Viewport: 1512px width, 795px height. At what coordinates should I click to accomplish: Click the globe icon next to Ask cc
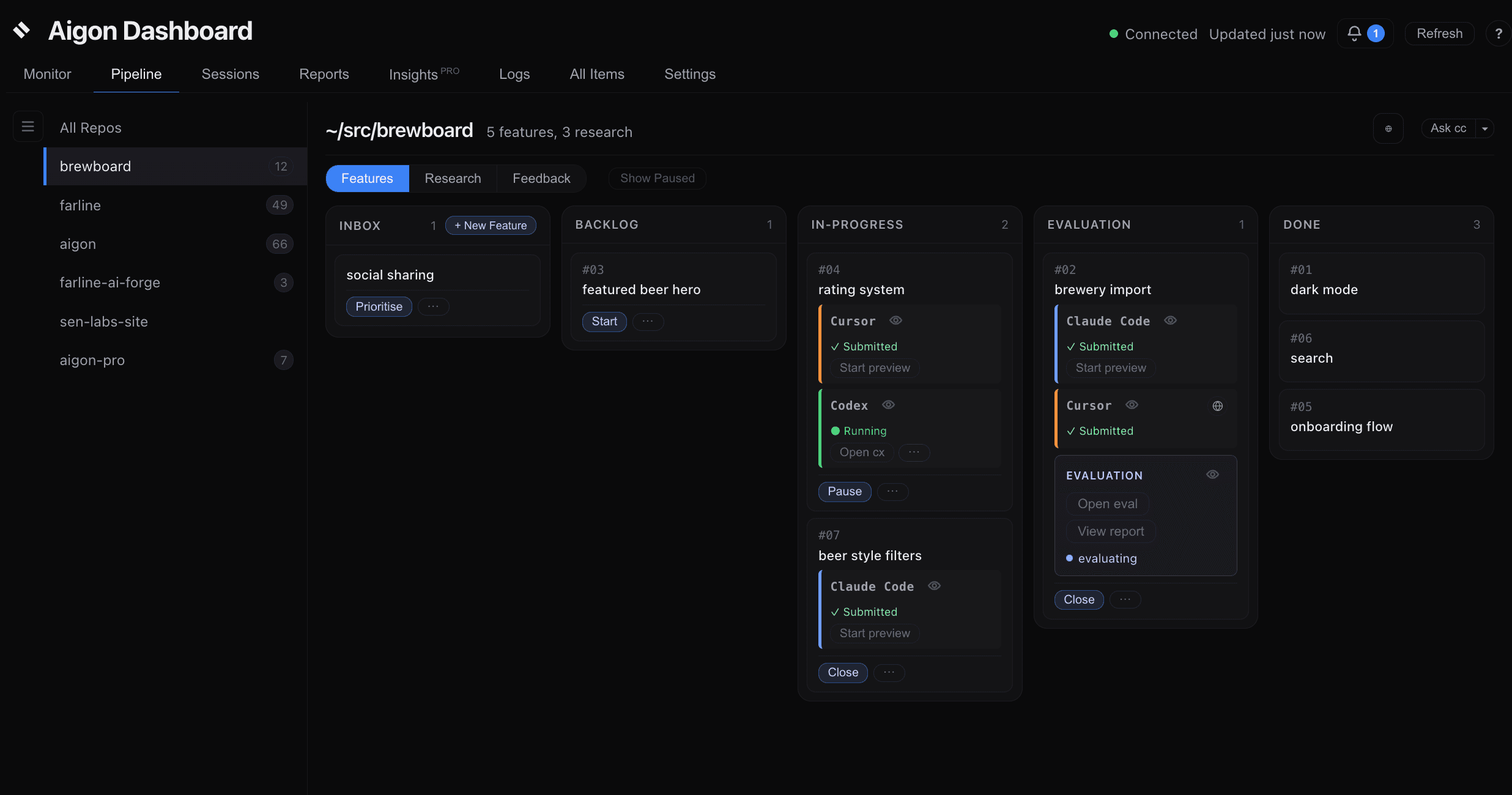(1388, 128)
